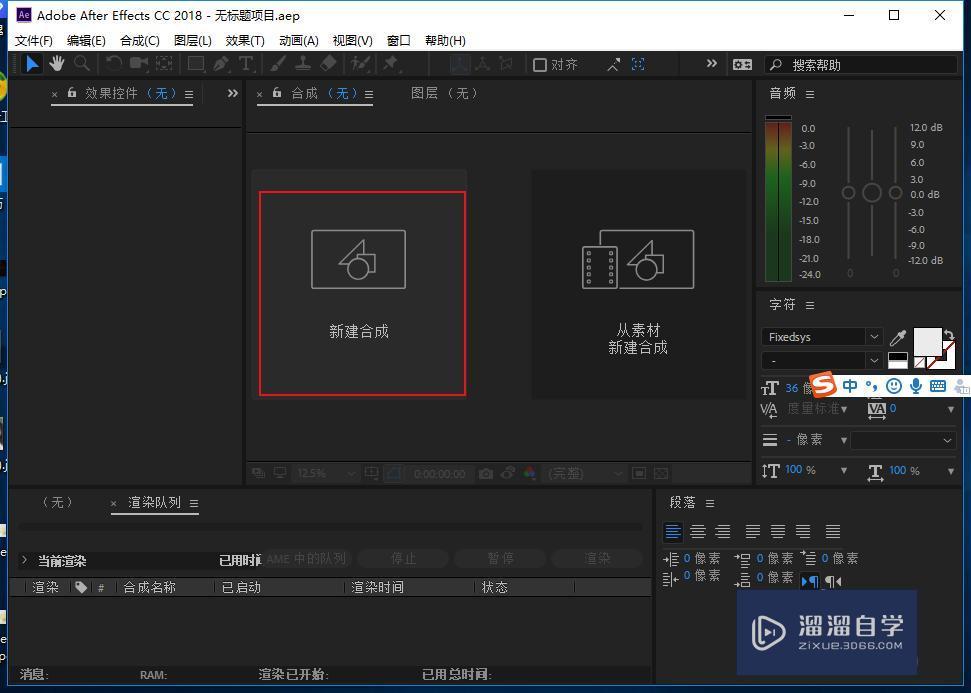Viewport: 971px width, 693px height.
Task: Set paragraph align left
Action: 673,531
